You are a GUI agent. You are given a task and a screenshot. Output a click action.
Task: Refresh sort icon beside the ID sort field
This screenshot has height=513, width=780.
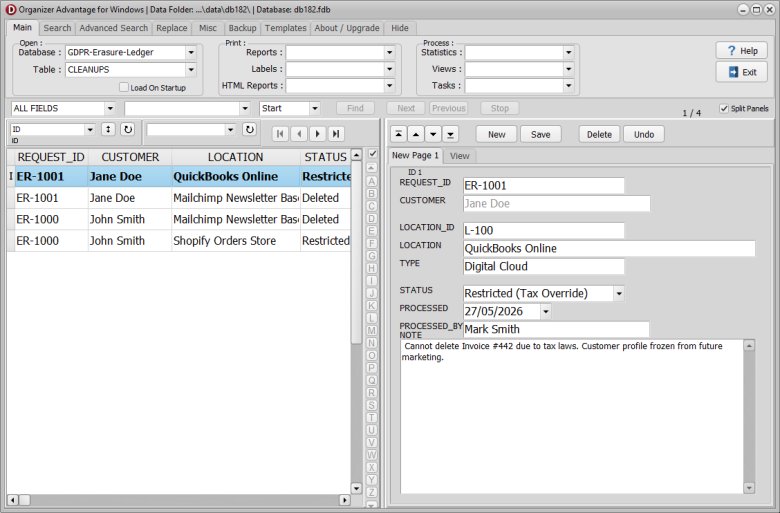(x=128, y=129)
